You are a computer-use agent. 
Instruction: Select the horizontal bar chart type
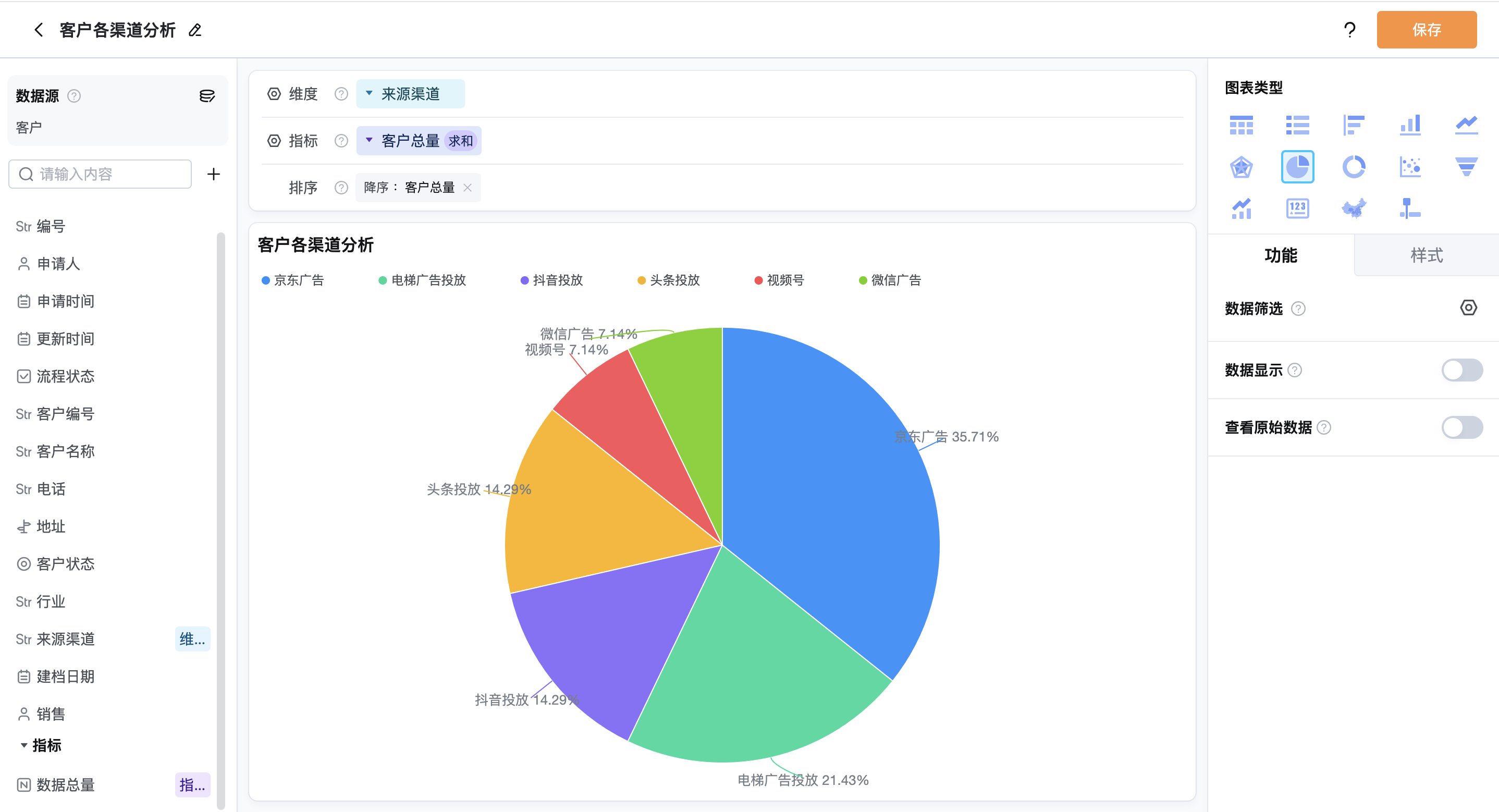pyautogui.click(x=1354, y=125)
